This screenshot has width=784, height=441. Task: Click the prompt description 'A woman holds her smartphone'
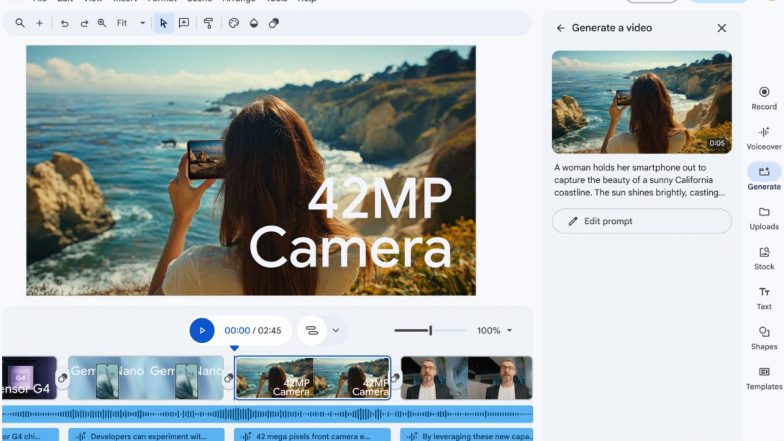point(640,180)
